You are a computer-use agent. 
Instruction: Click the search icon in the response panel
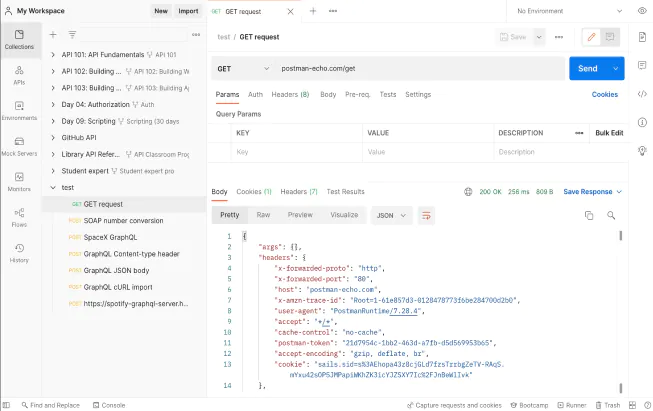[610, 215]
